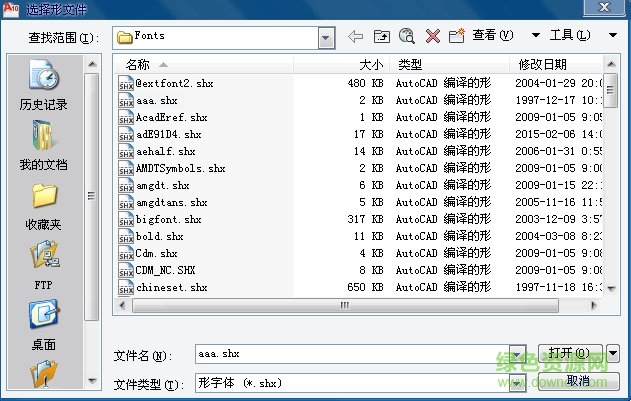Click the file name input field
This screenshot has width=631, height=401.
coord(352,354)
